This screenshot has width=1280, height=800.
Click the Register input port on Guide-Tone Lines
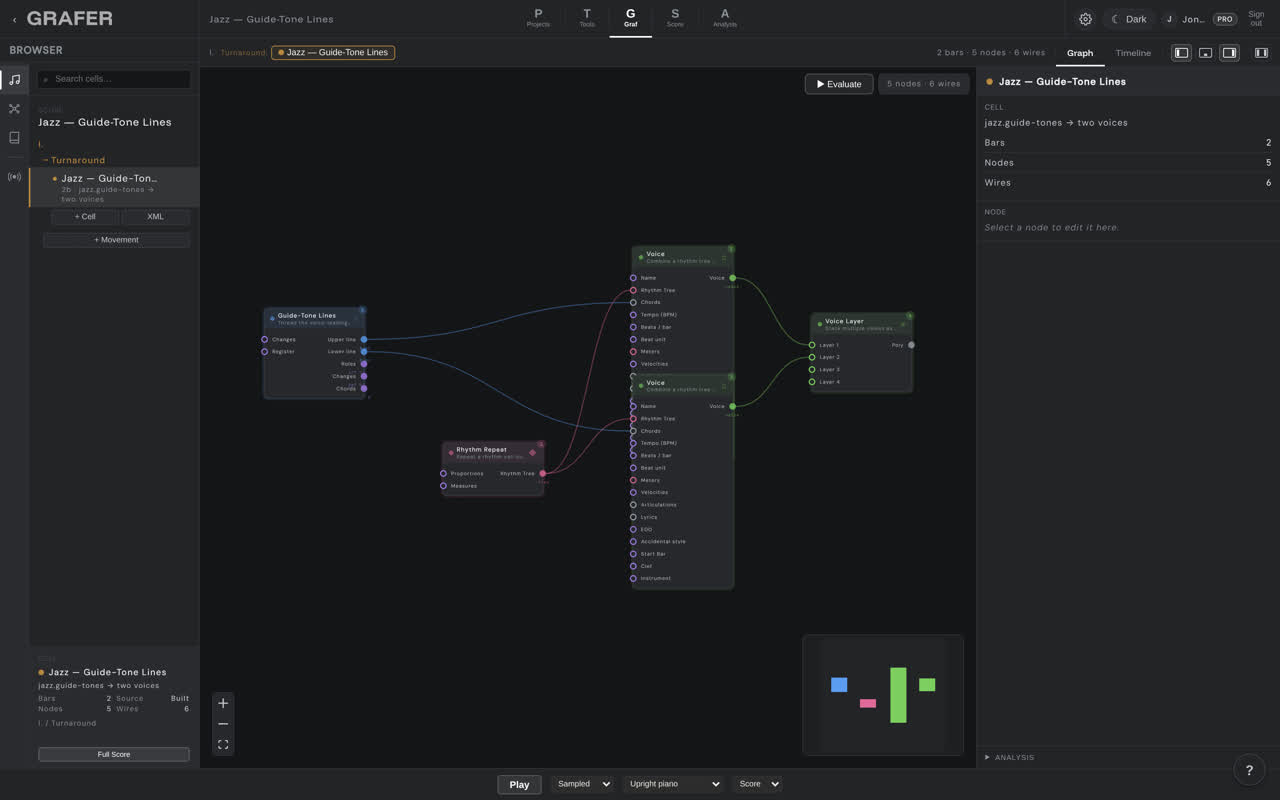264,351
